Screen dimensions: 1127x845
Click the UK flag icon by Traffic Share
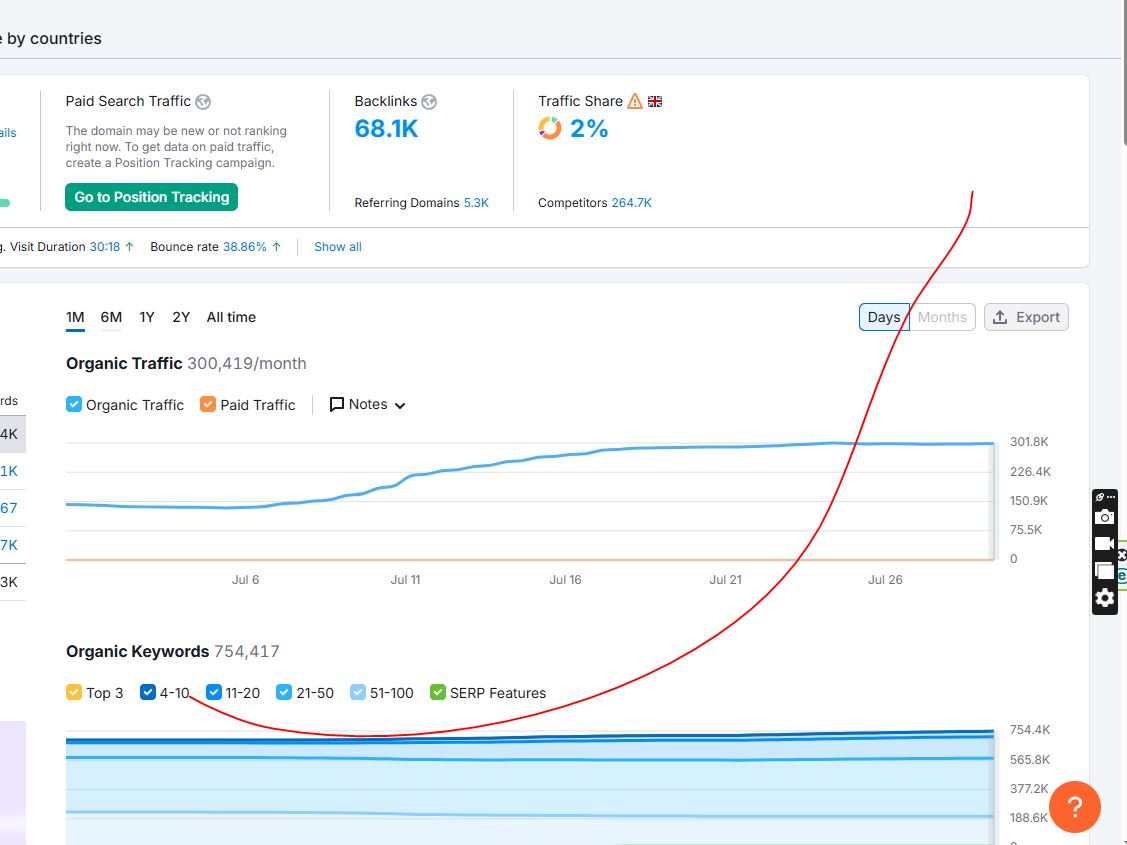[x=655, y=101]
